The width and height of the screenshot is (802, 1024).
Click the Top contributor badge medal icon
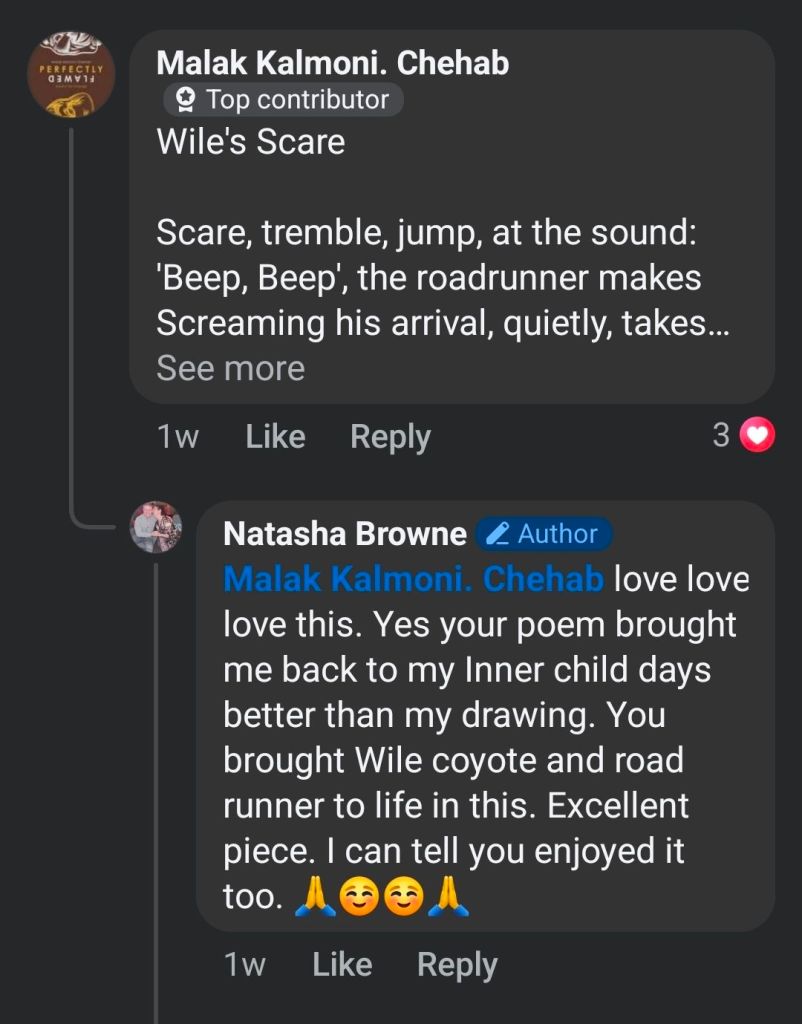(185, 100)
